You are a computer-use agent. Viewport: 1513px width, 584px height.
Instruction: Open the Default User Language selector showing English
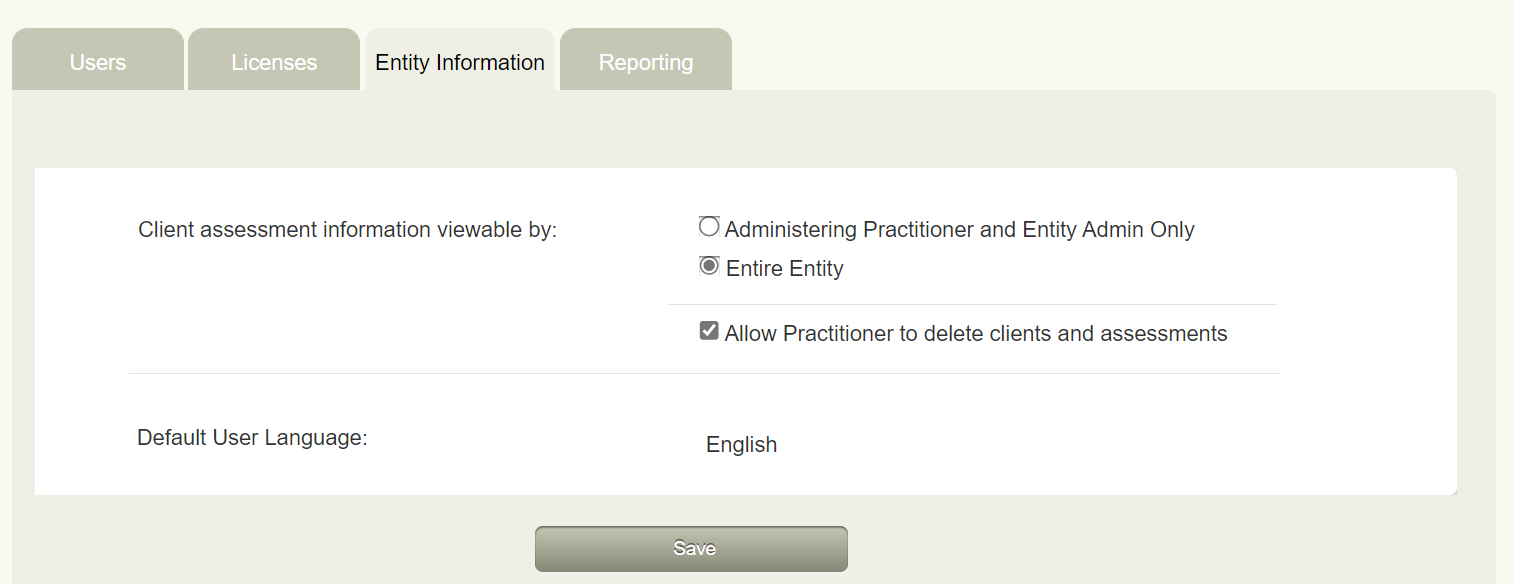[741, 444]
